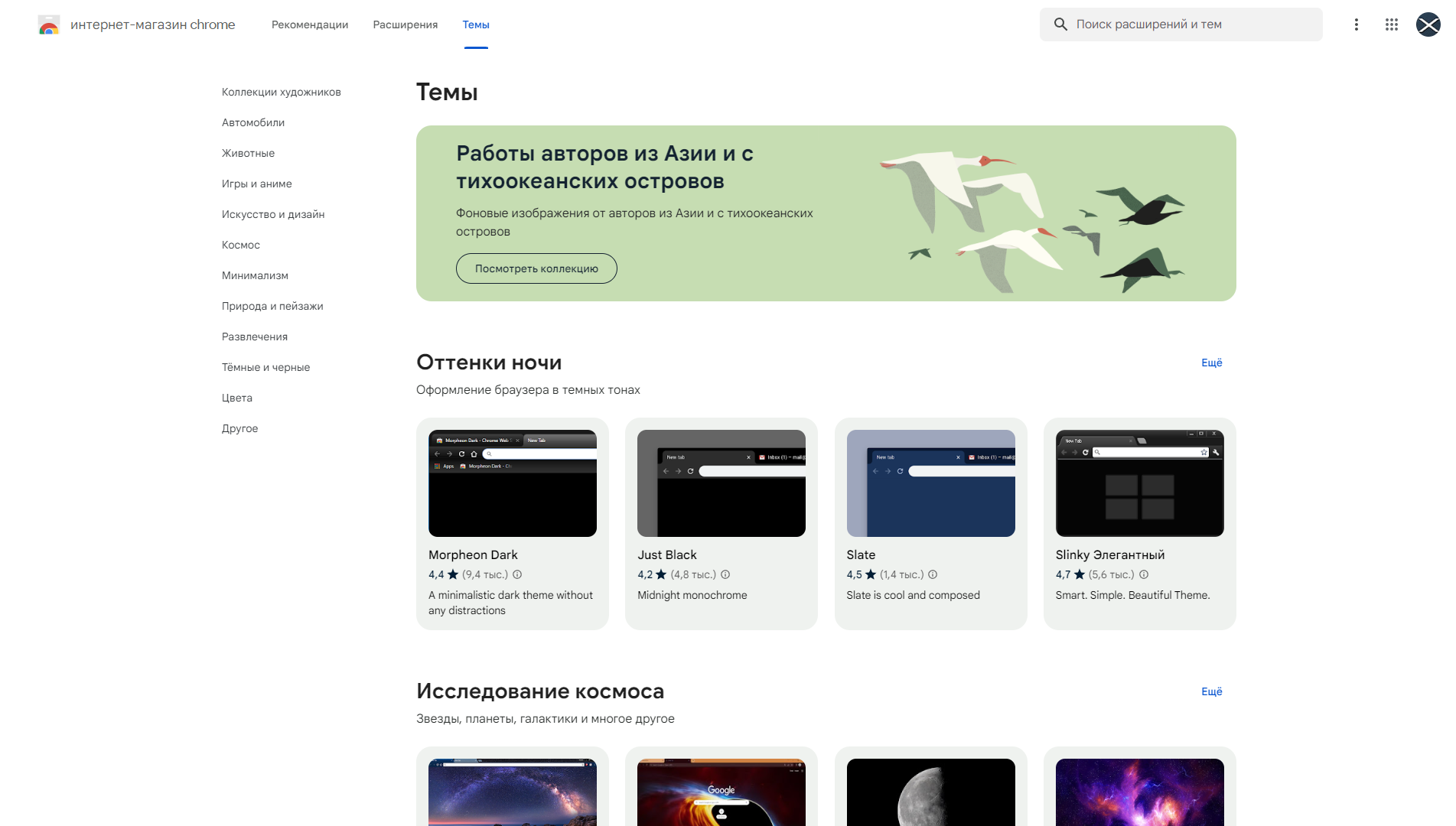Click the Slate theme title
Viewport: 1456px width, 826px height.
pyautogui.click(x=861, y=554)
